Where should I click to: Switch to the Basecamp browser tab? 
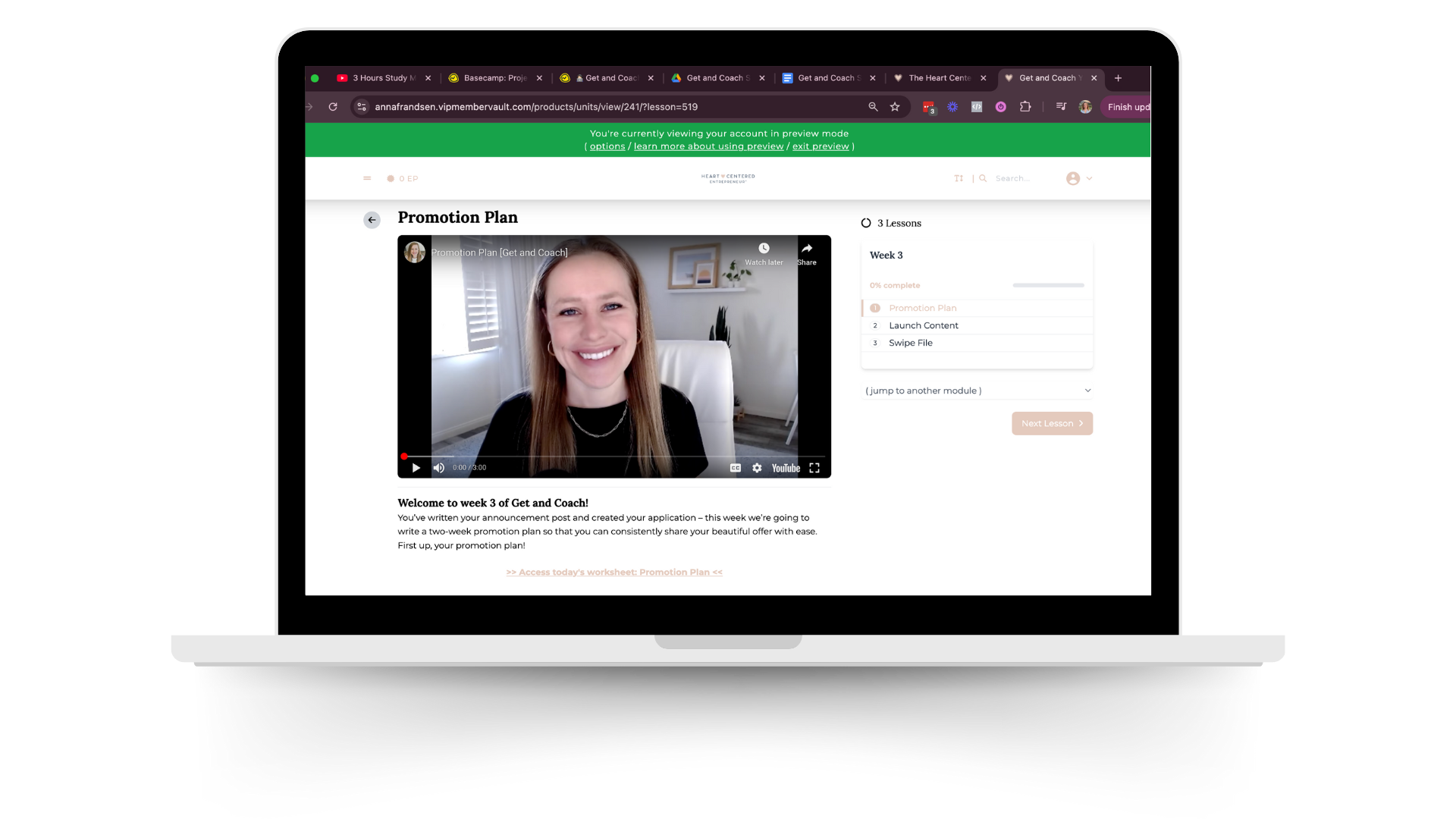[493, 78]
